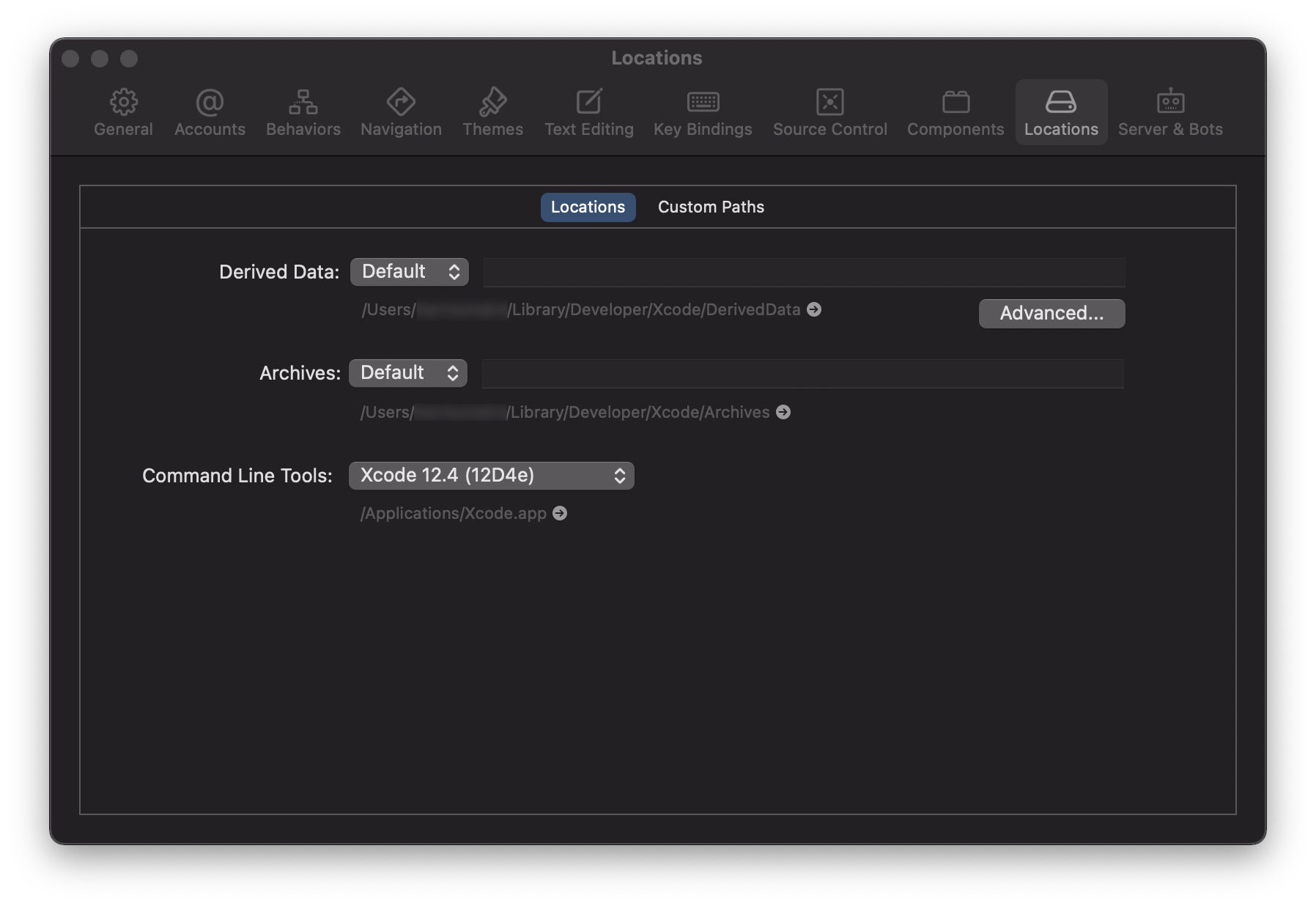Open the Behaviors preferences pane
Screen dimensions: 1316x906
point(303,113)
